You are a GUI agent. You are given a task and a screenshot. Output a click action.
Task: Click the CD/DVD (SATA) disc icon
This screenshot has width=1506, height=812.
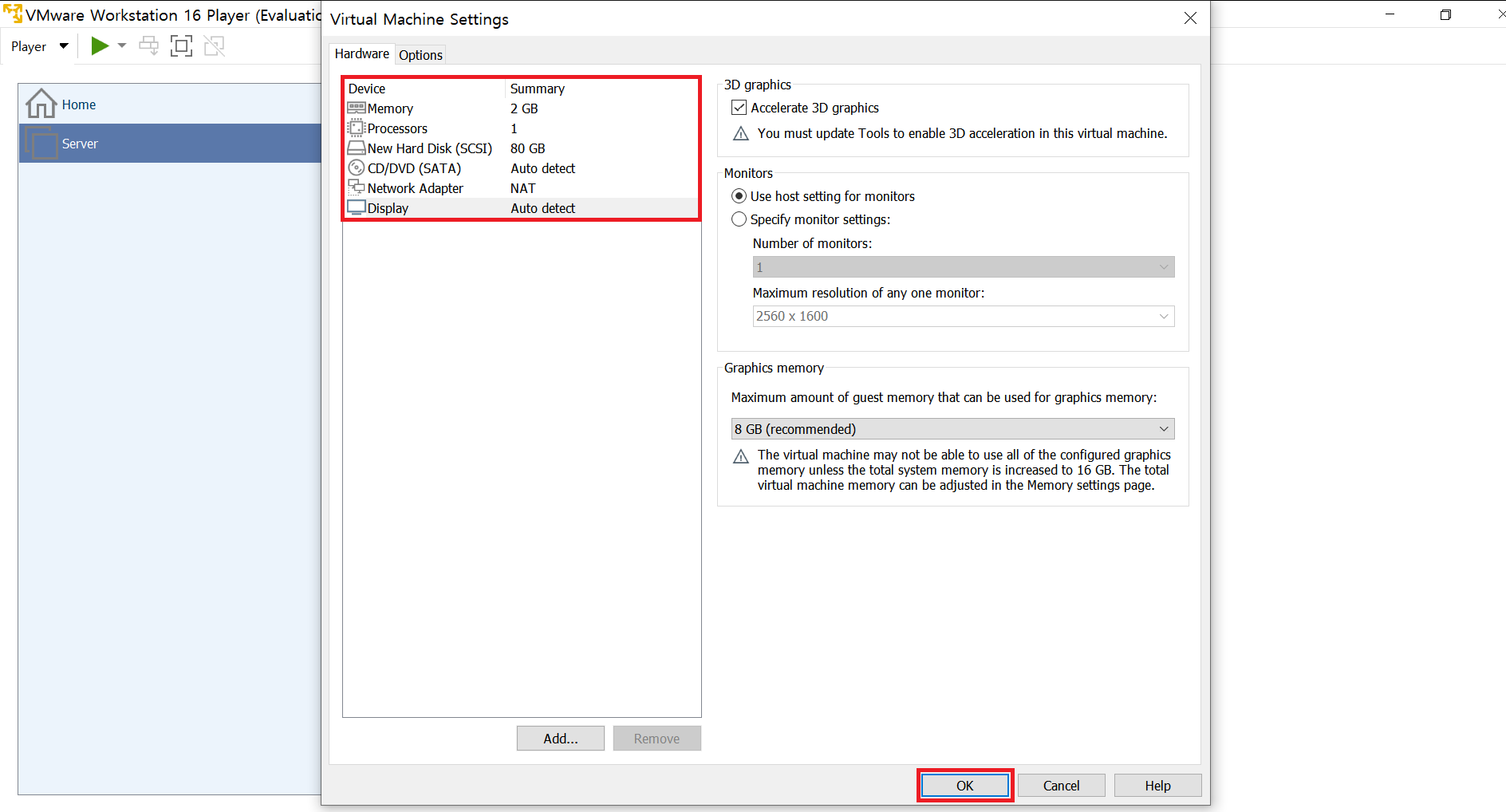coord(357,168)
